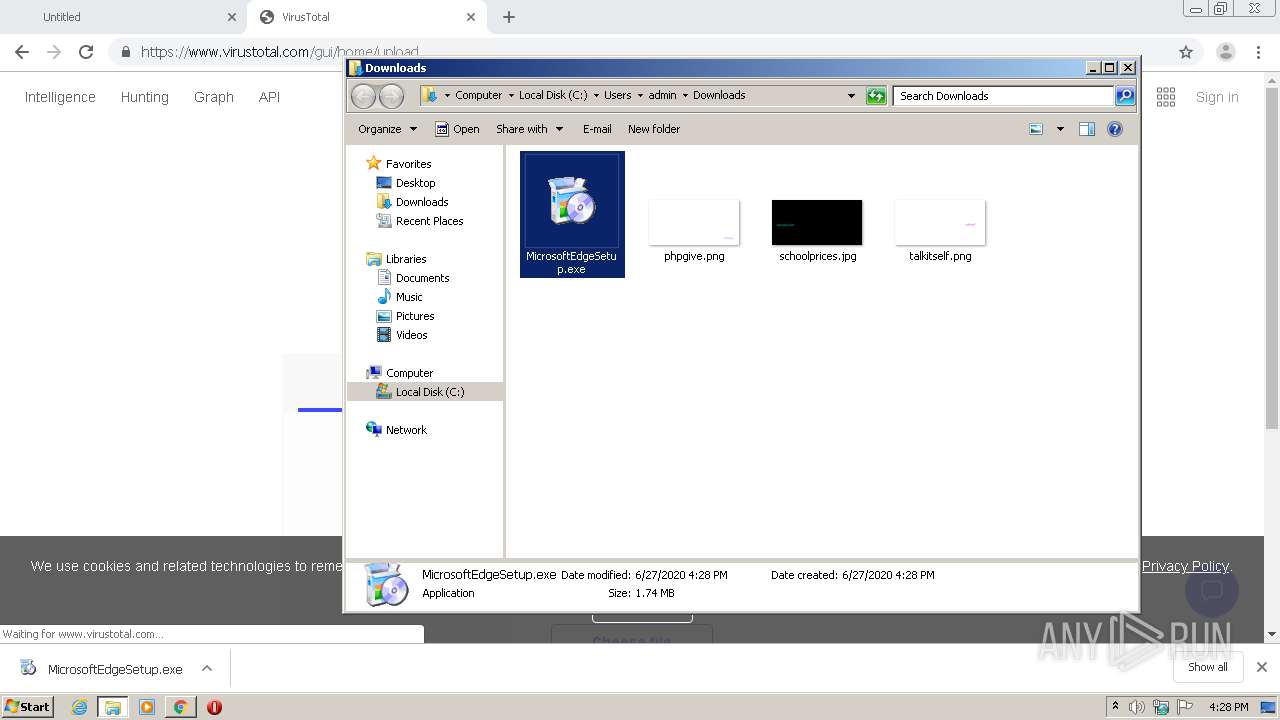Click Sign in on VirusTotal

[1217, 97]
